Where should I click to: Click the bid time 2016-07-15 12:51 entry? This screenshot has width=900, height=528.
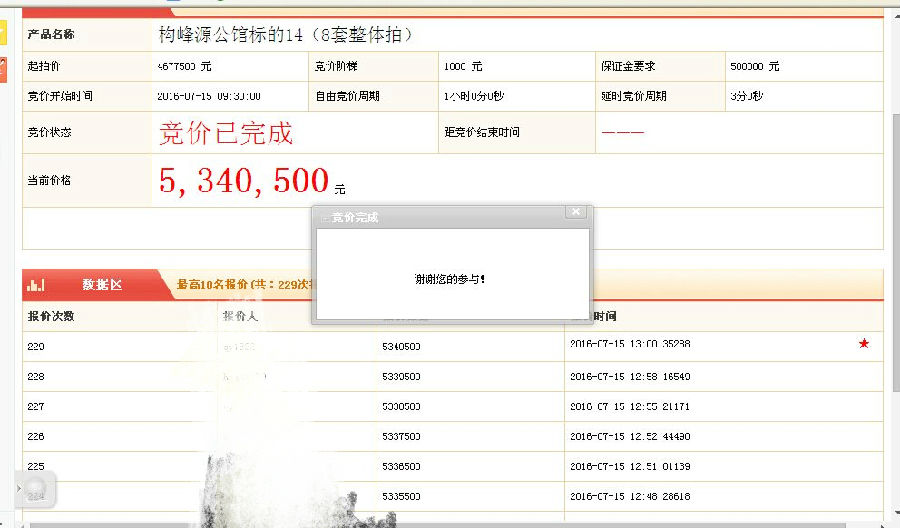point(629,467)
